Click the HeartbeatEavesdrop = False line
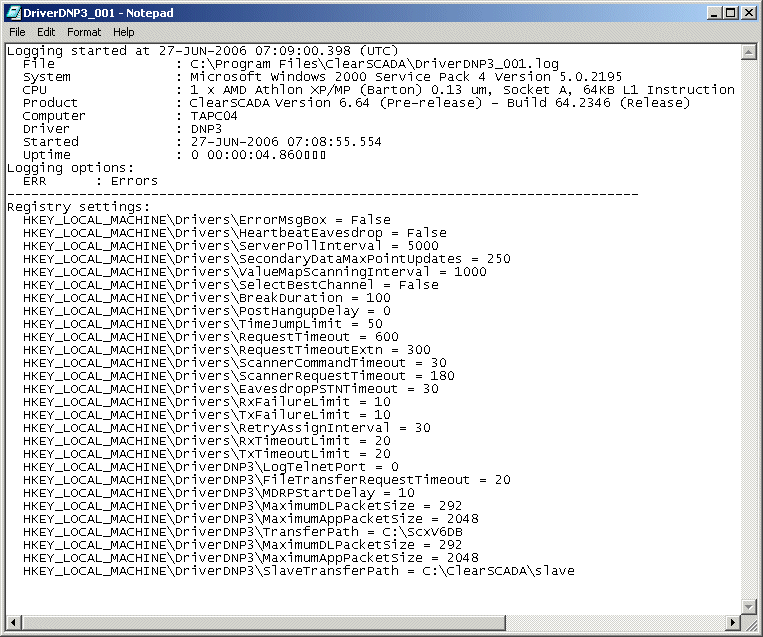Viewport: 763px width, 637px height. tap(235, 233)
